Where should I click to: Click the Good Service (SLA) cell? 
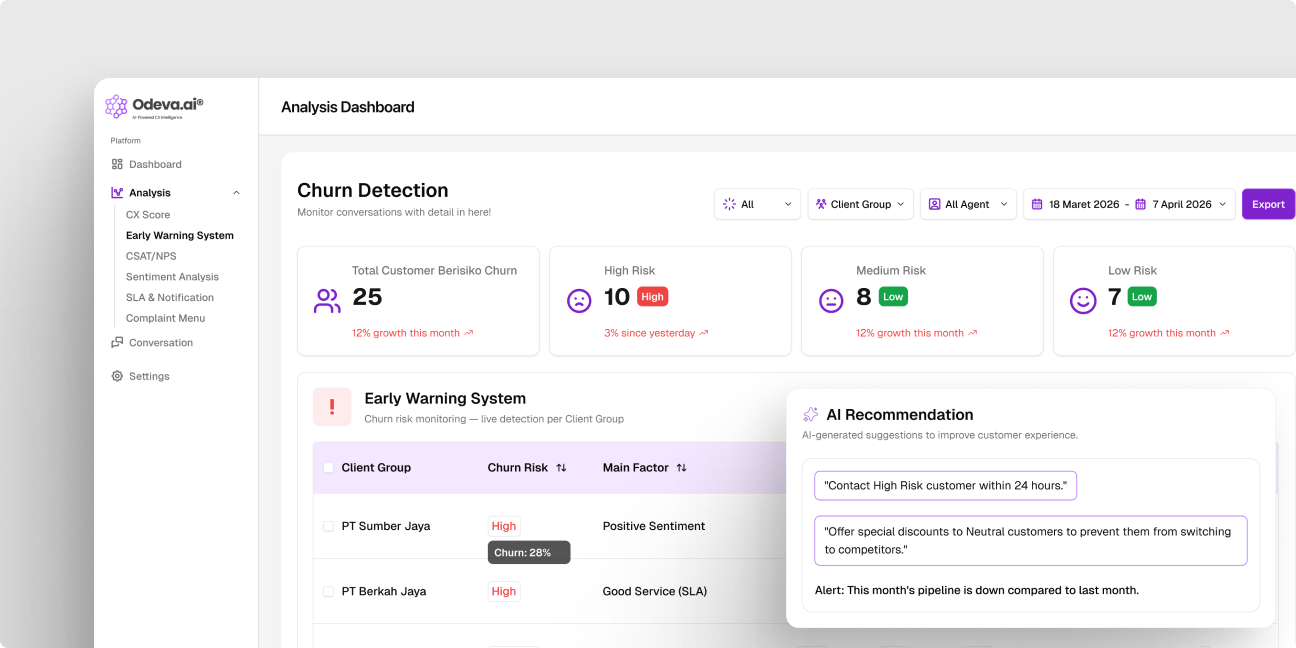click(655, 591)
